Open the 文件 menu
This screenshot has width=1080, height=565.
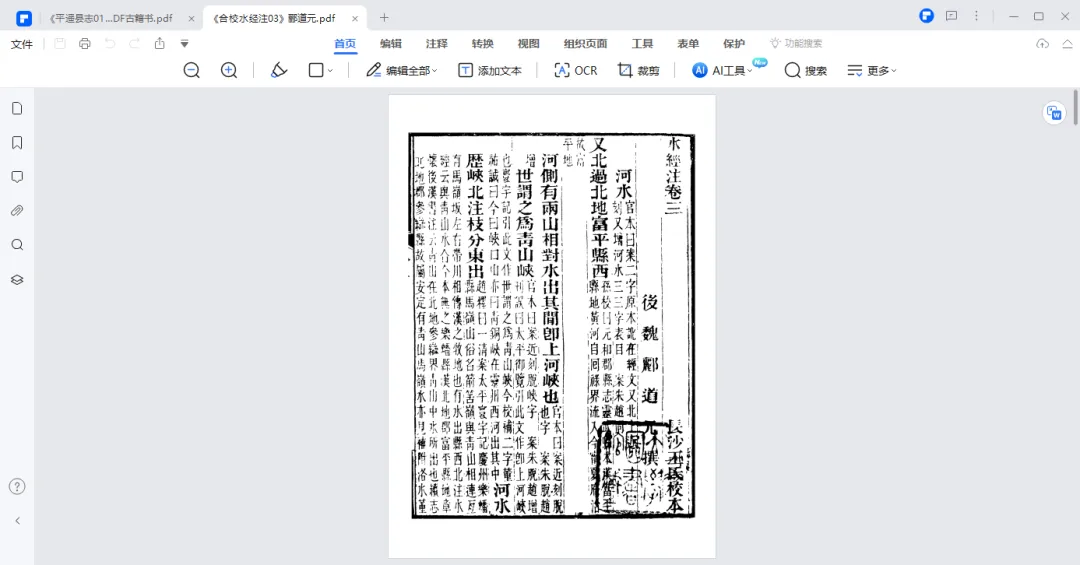pyautogui.click(x=22, y=43)
